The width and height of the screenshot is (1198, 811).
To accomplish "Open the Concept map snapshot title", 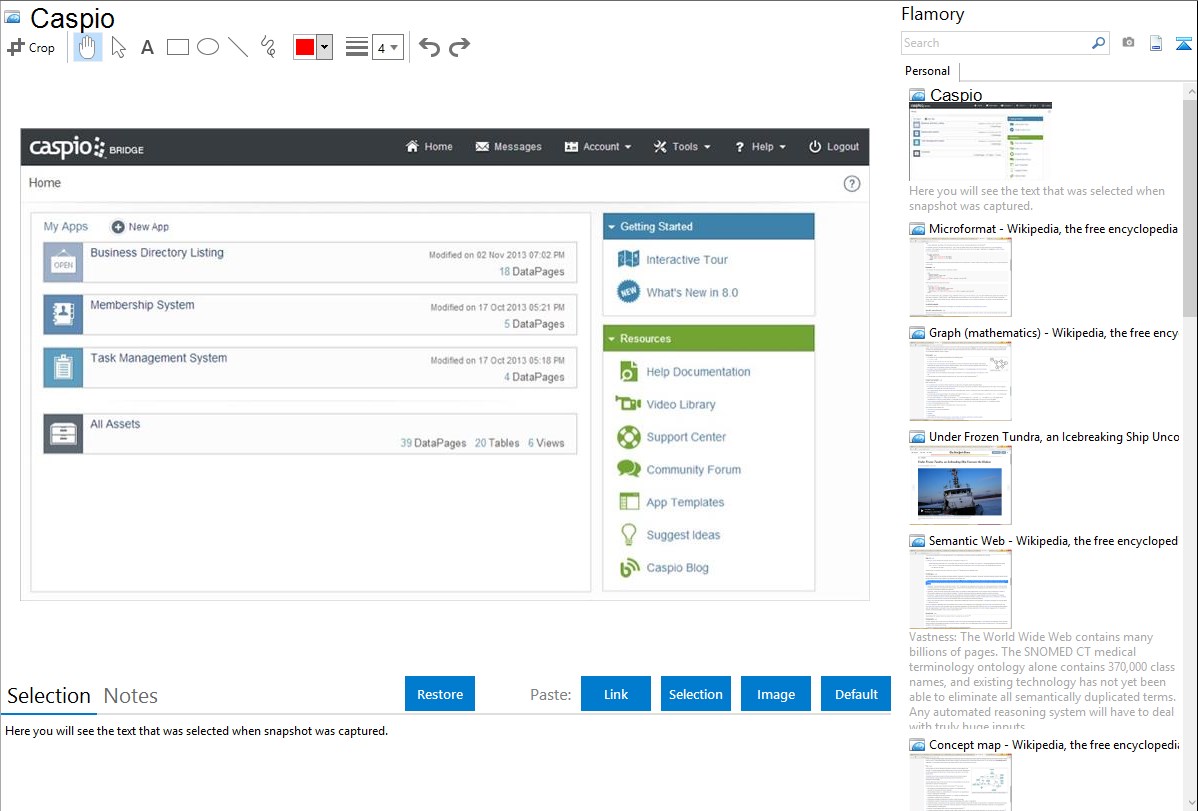I will pos(1054,744).
